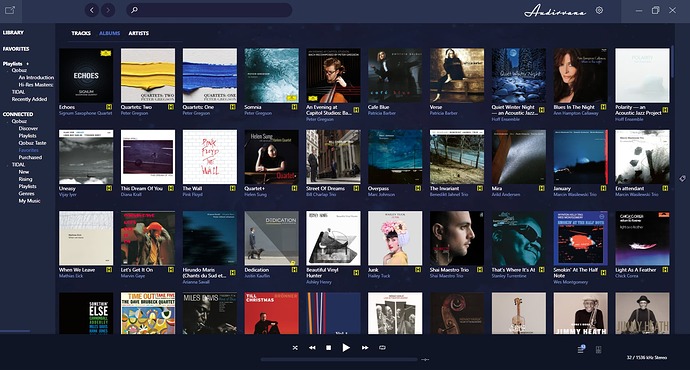Open the Echoes album cover

(86, 75)
